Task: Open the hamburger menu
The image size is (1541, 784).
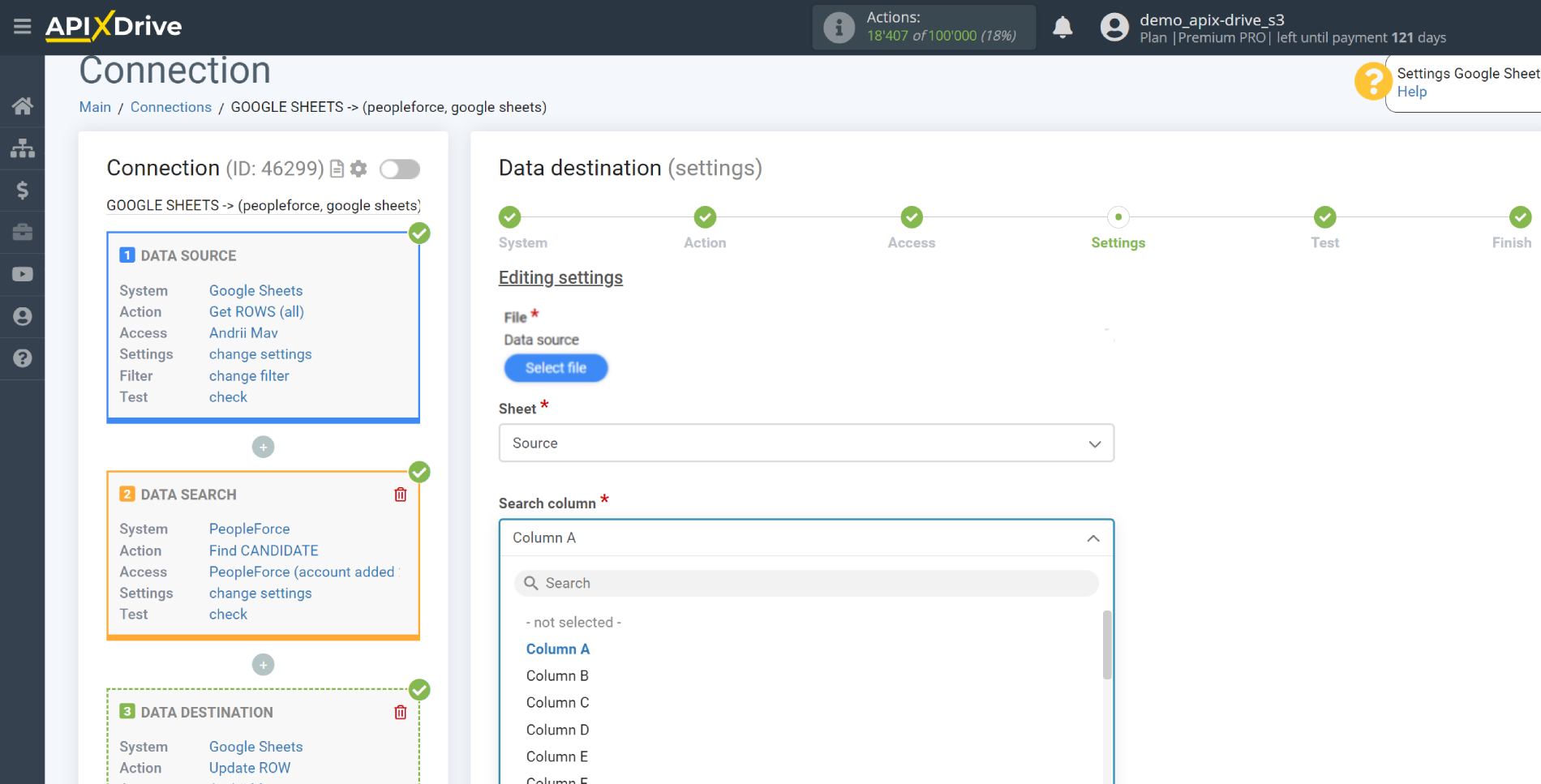Action: (22, 27)
